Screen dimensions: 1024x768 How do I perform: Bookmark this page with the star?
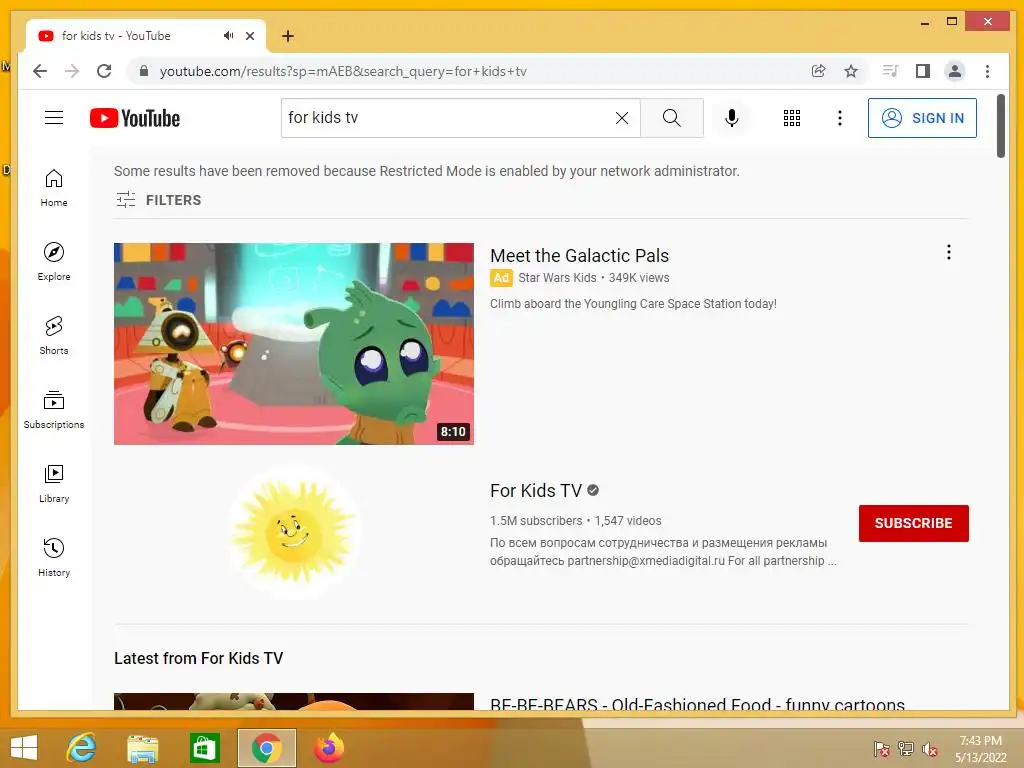coord(851,71)
